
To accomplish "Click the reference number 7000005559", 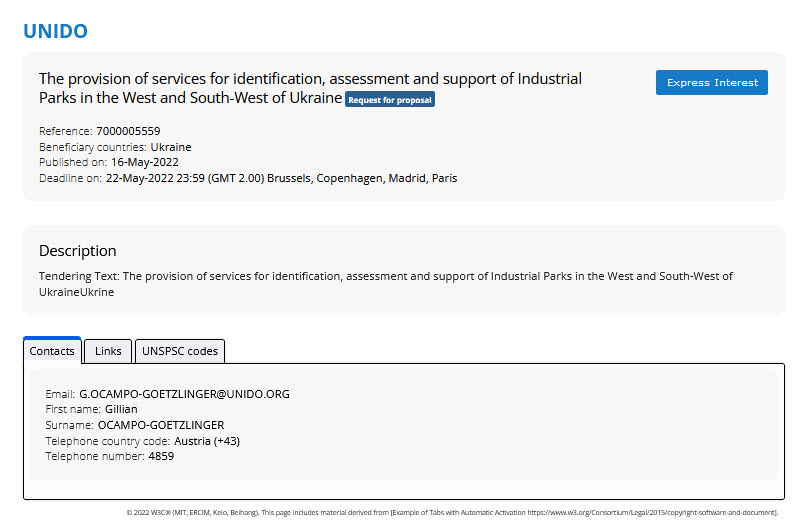I will click(x=128, y=131).
